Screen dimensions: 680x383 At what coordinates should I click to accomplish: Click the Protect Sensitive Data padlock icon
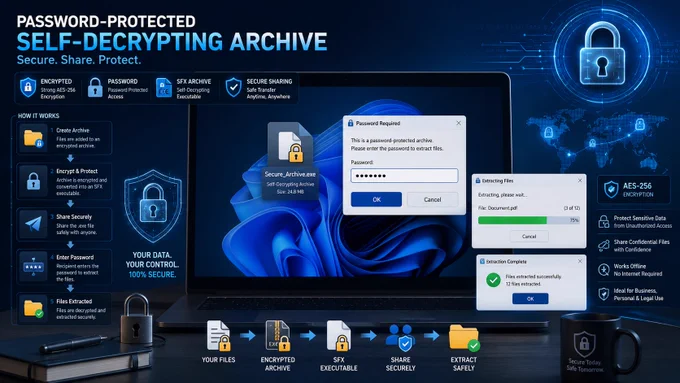604,221
